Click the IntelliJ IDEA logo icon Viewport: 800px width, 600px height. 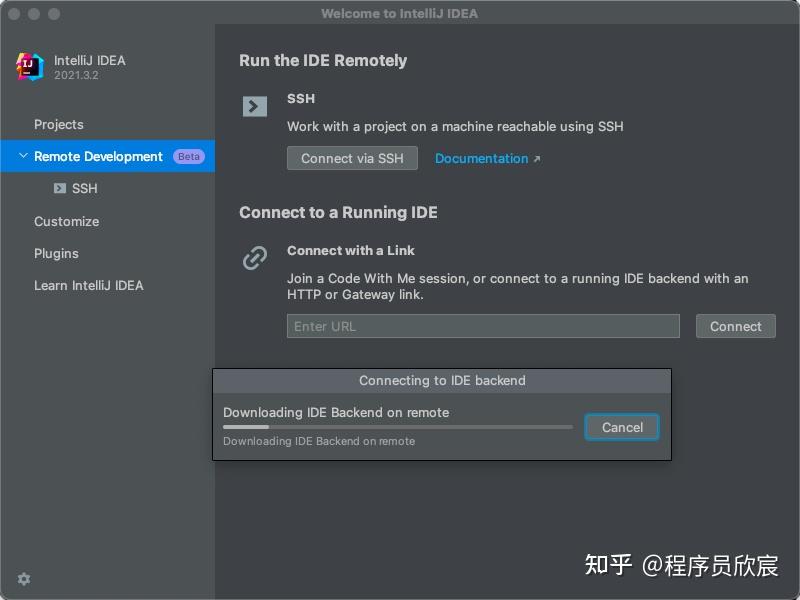click(30, 66)
